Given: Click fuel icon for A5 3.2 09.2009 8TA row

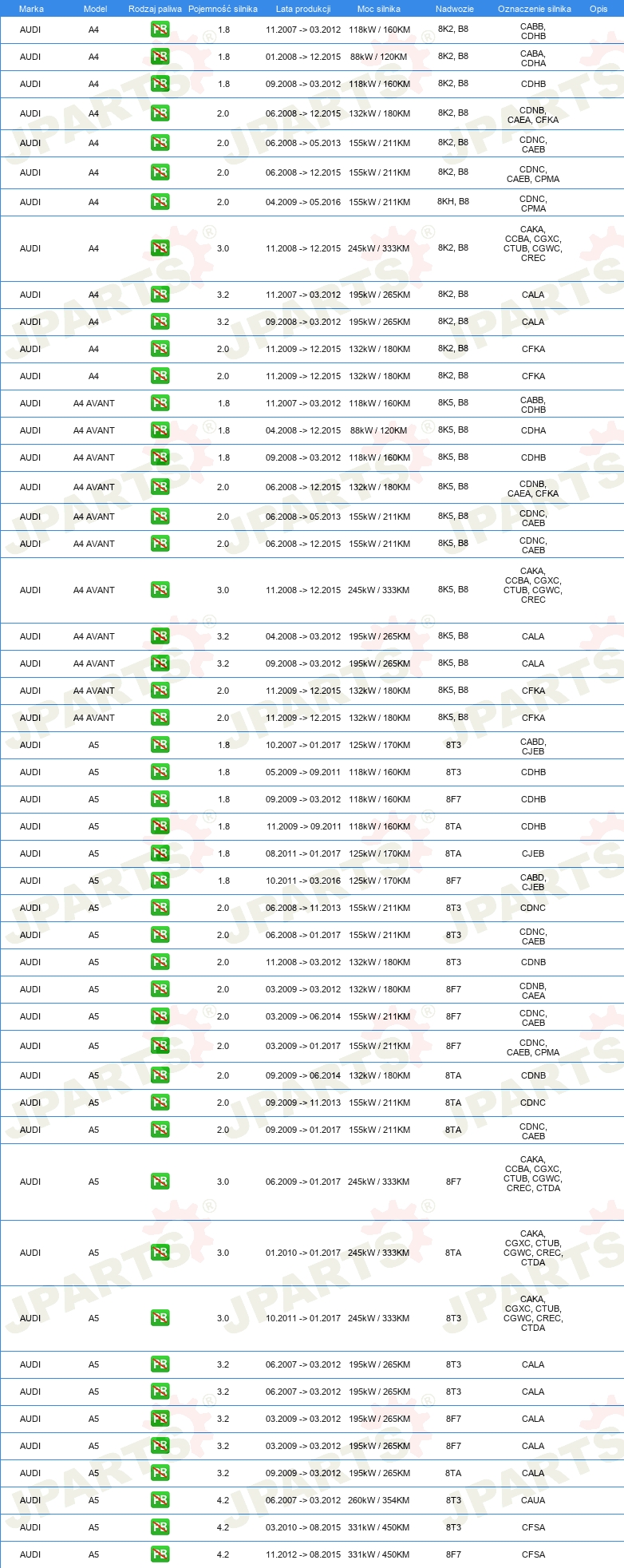Looking at the screenshot, I should point(160,1473).
